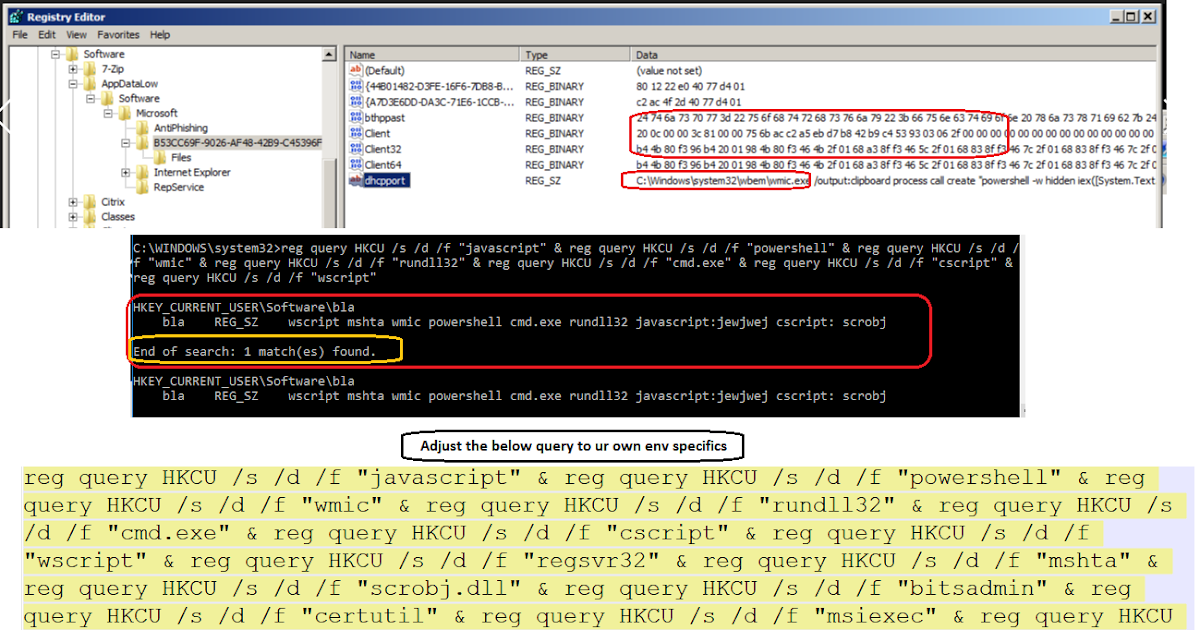Image resolution: width=1200 pixels, height=630 pixels.
Task: Click the {44B01482 binary value icon
Action: (x=355, y=86)
